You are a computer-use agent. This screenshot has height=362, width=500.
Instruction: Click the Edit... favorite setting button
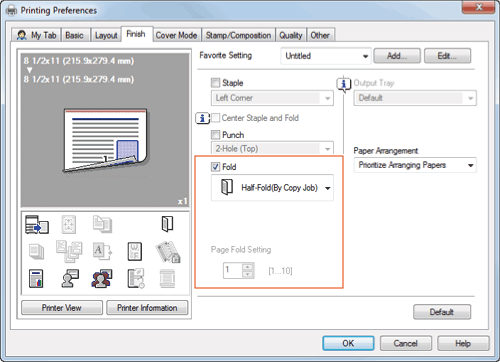click(447, 56)
